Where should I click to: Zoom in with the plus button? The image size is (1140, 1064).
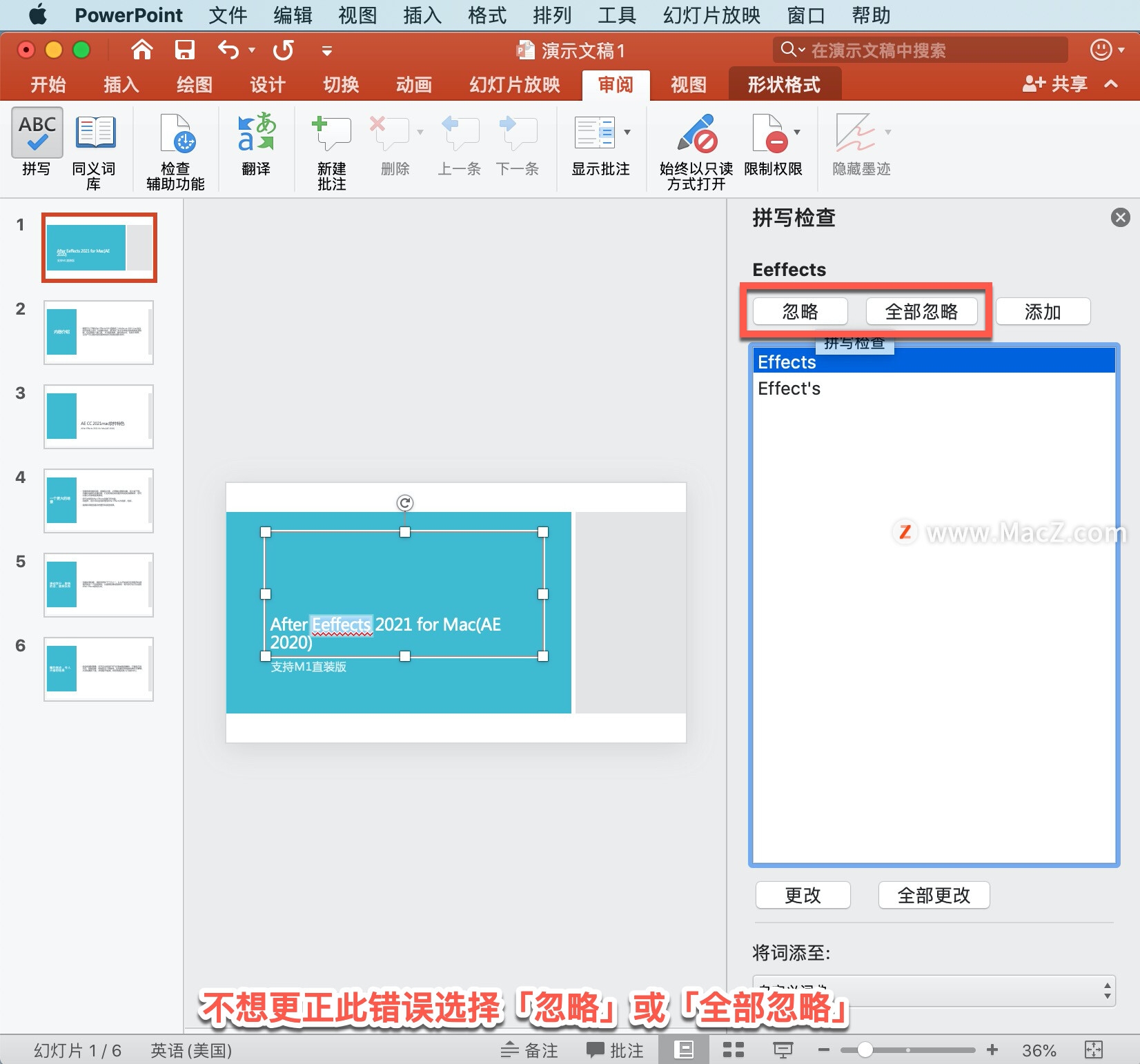click(992, 1050)
